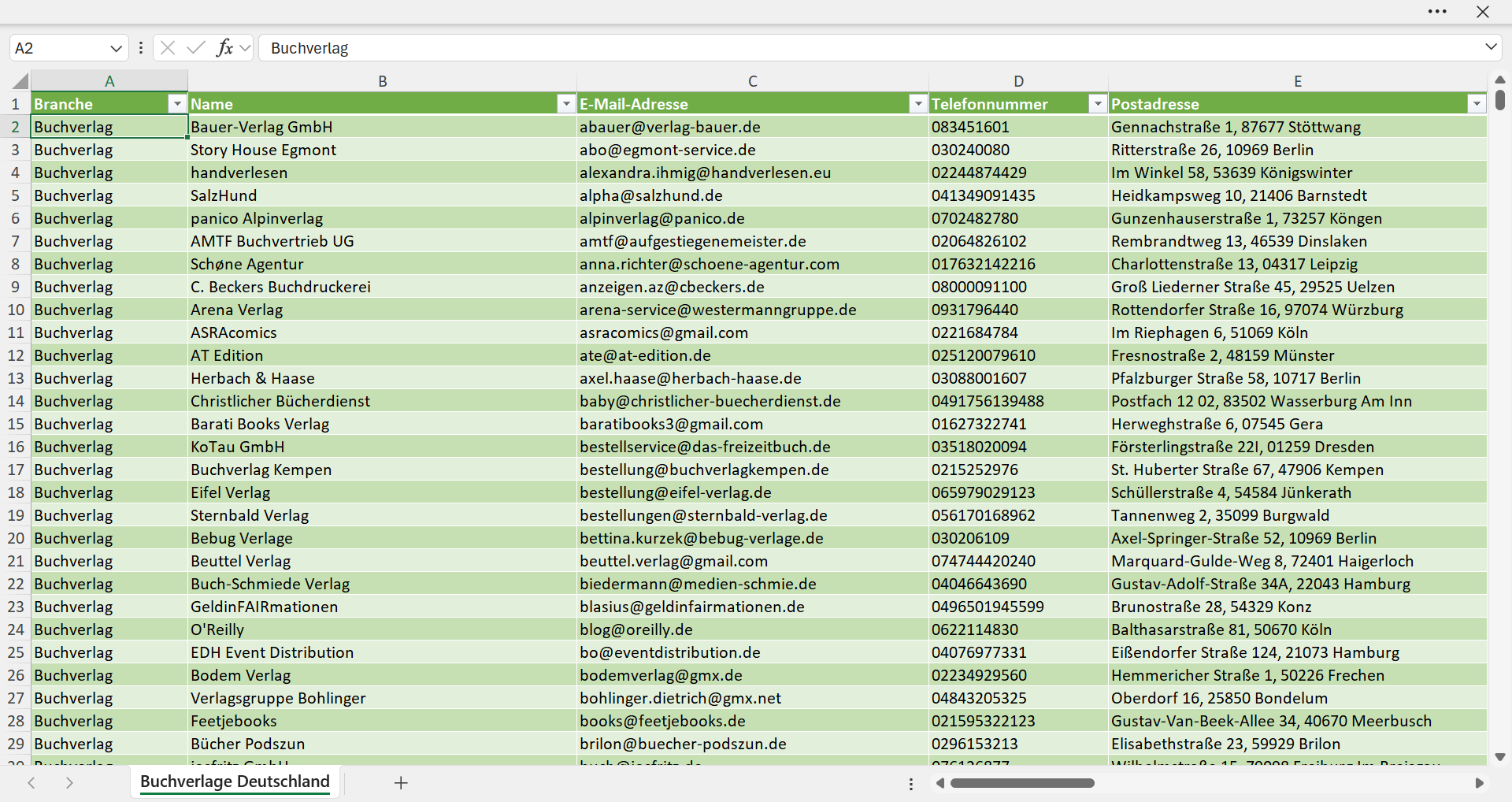Viewport: 1512px width, 802px height.
Task: Select row 20 header
Action: [15, 538]
